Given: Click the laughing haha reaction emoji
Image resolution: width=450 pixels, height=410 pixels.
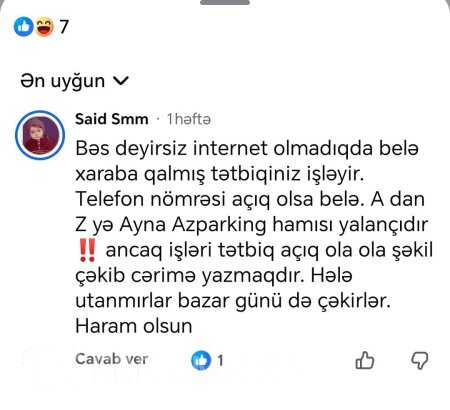Looking at the screenshot, I should 45,27.
